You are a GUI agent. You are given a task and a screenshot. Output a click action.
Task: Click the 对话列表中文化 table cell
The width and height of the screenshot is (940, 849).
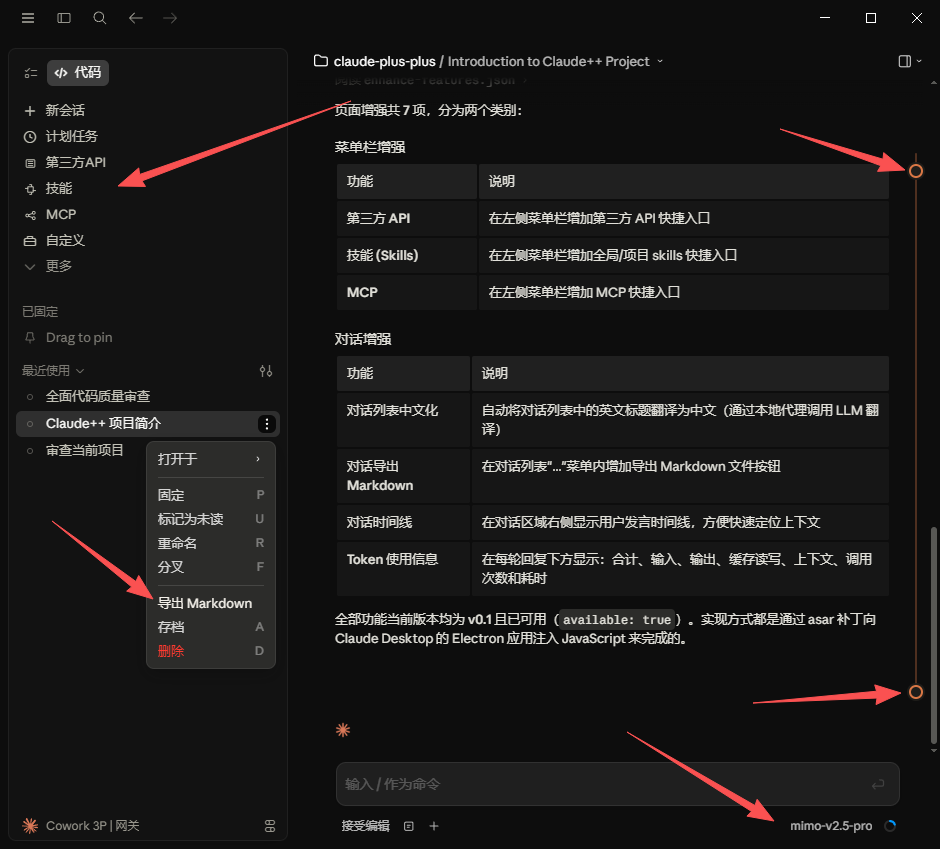tap(403, 420)
